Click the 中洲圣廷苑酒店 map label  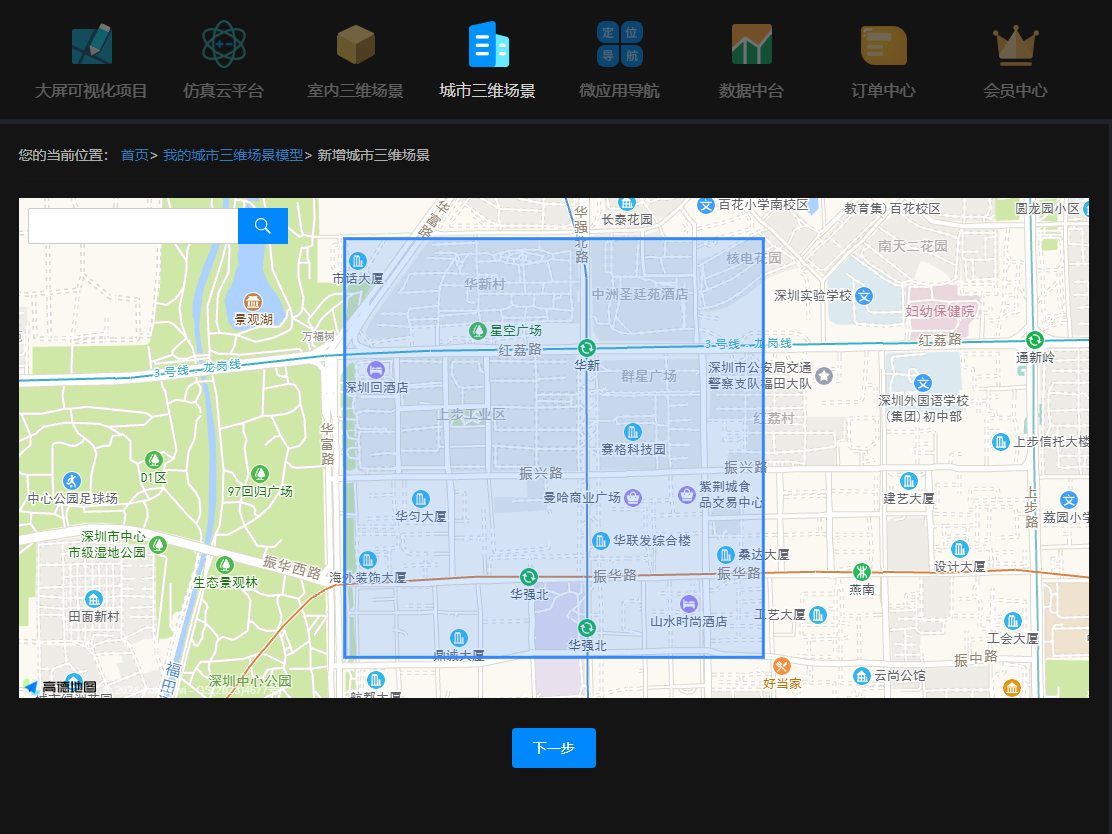click(640, 294)
